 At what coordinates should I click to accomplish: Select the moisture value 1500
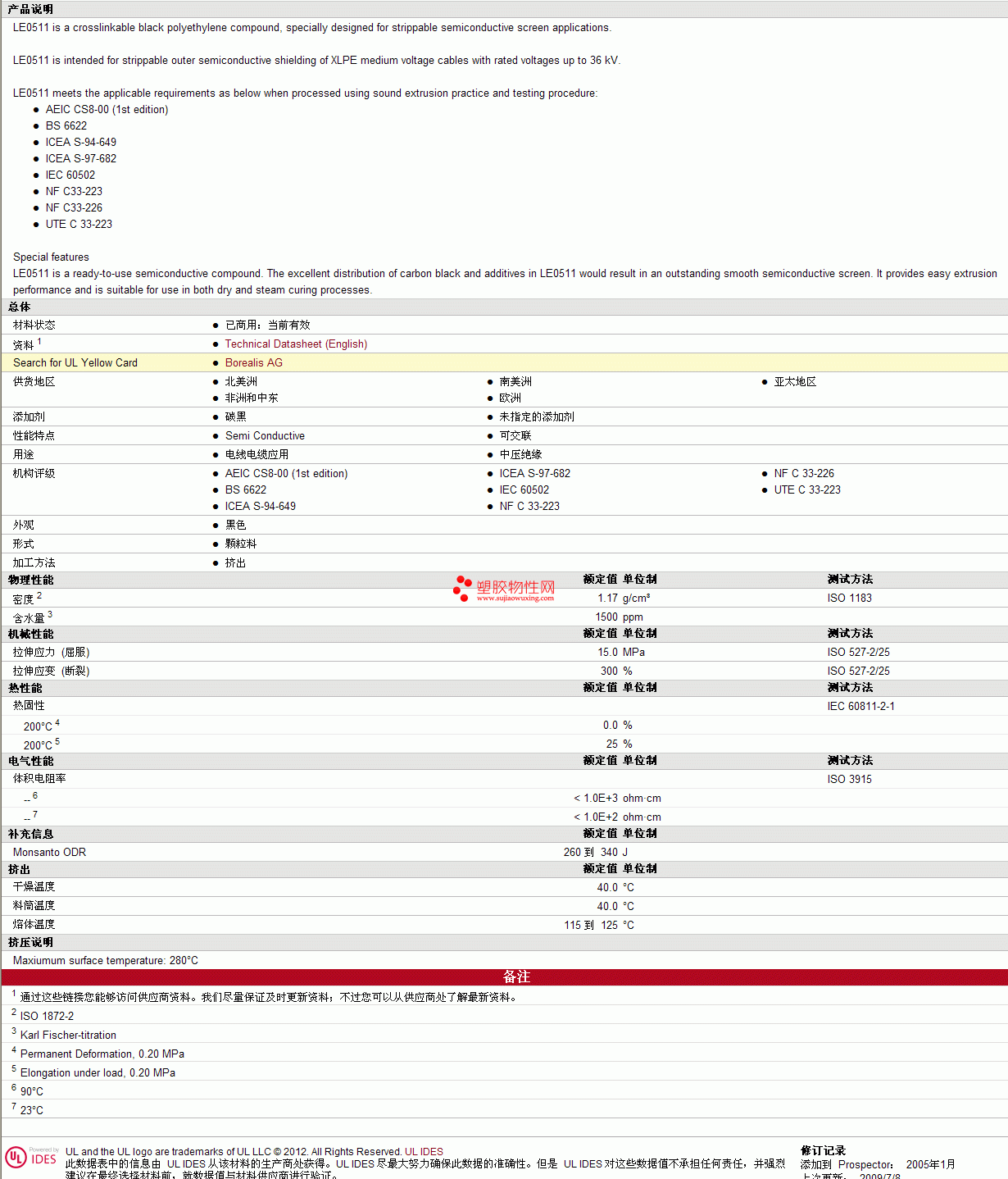[x=606, y=617]
